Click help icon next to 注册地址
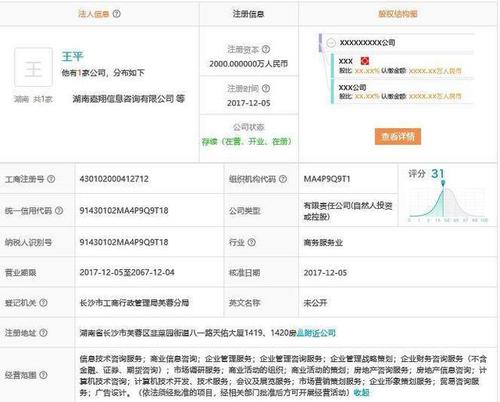The image size is (500, 402). tap(43, 333)
